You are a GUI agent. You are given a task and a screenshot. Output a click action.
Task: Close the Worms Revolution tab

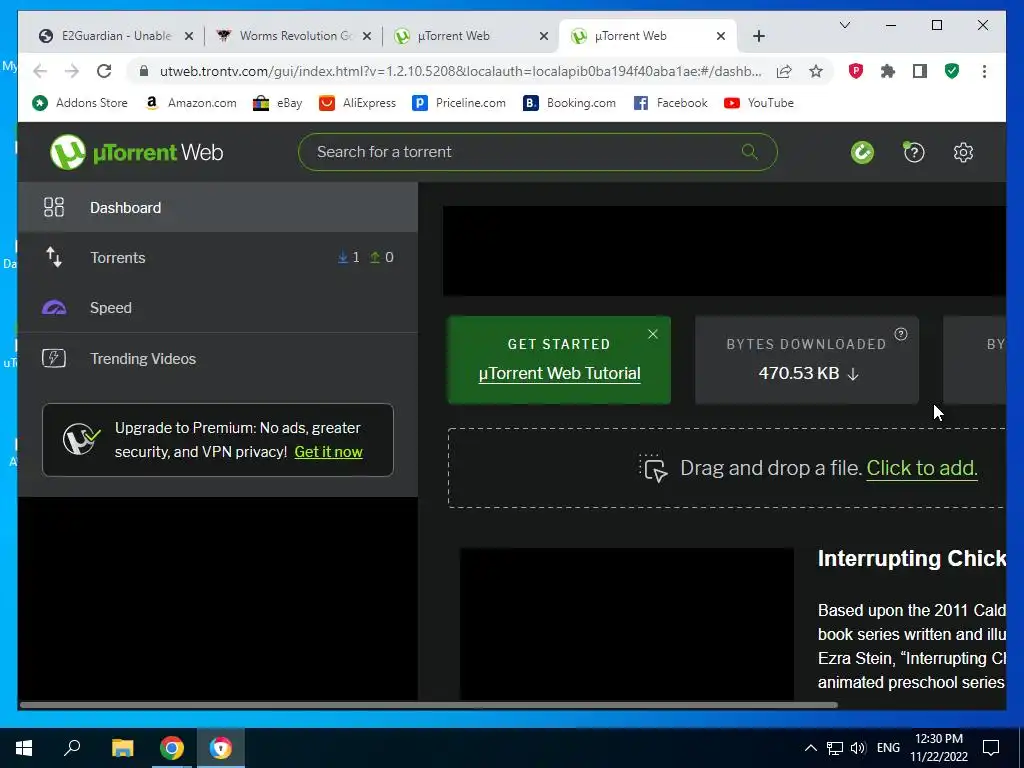tap(367, 36)
